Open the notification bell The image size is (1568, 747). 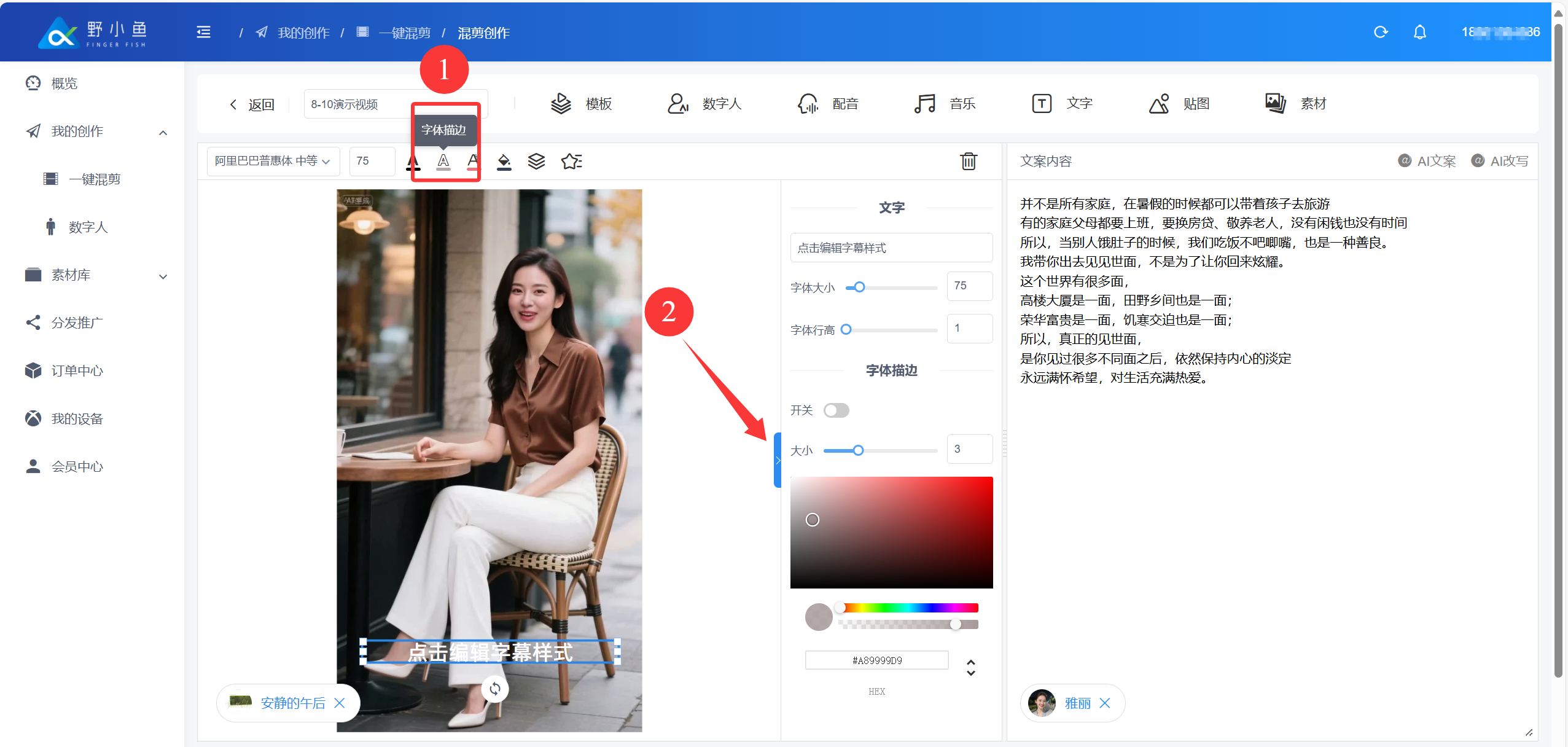(x=1419, y=32)
